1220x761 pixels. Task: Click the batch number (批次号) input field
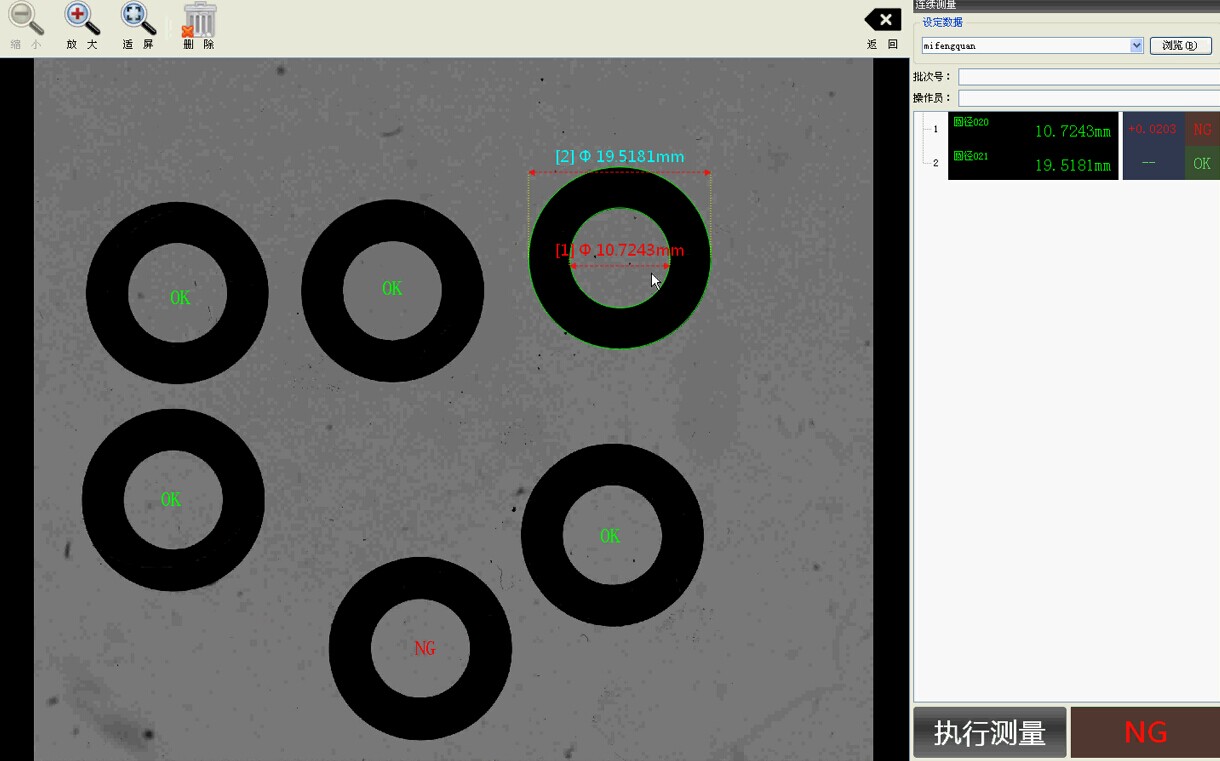point(1088,77)
